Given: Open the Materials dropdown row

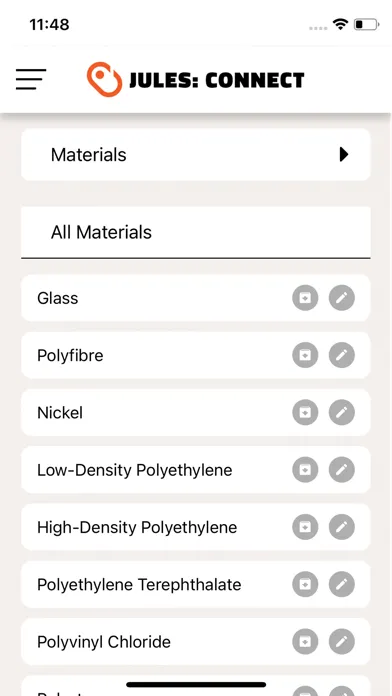Looking at the screenshot, I should (x=196, y=154).
